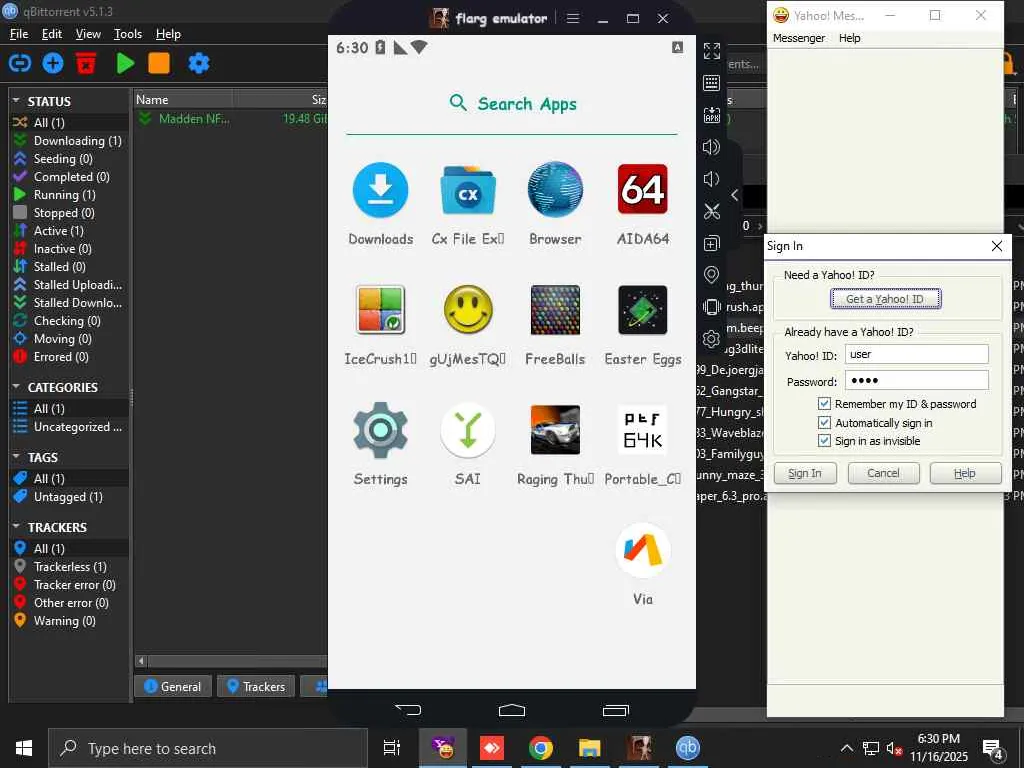Click the Yahoo! ID input field
The image size is (1024, 768).
(x=916, y=355)
